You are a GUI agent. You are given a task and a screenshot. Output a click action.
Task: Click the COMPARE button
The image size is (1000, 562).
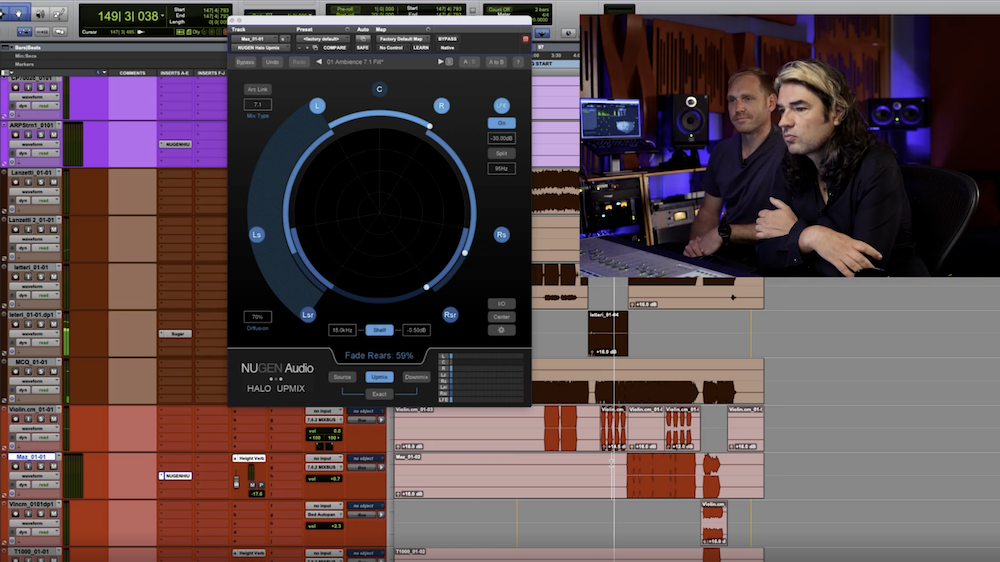tap(334, 48)
